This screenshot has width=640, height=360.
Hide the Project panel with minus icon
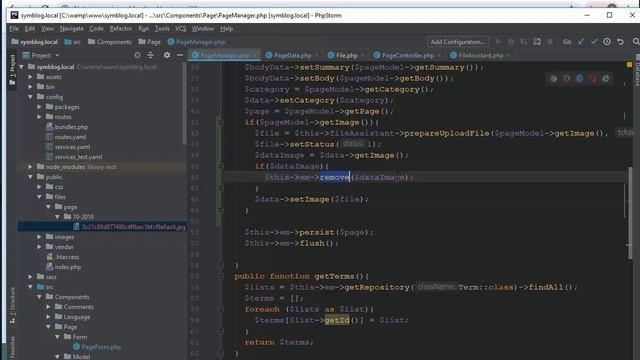click(180, 55)
